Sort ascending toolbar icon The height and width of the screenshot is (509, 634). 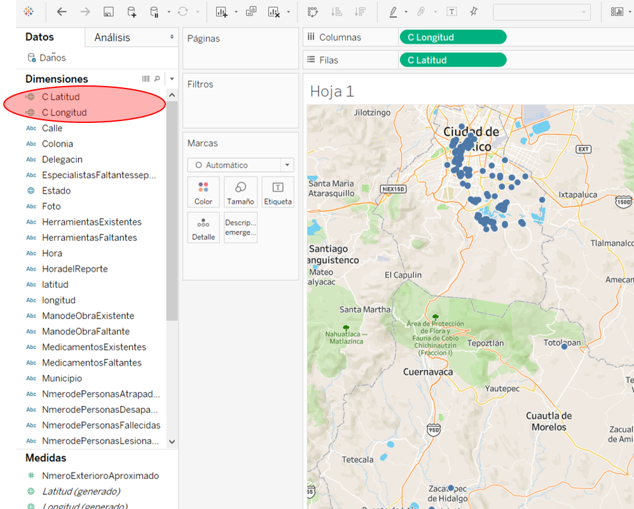(336, 12)
